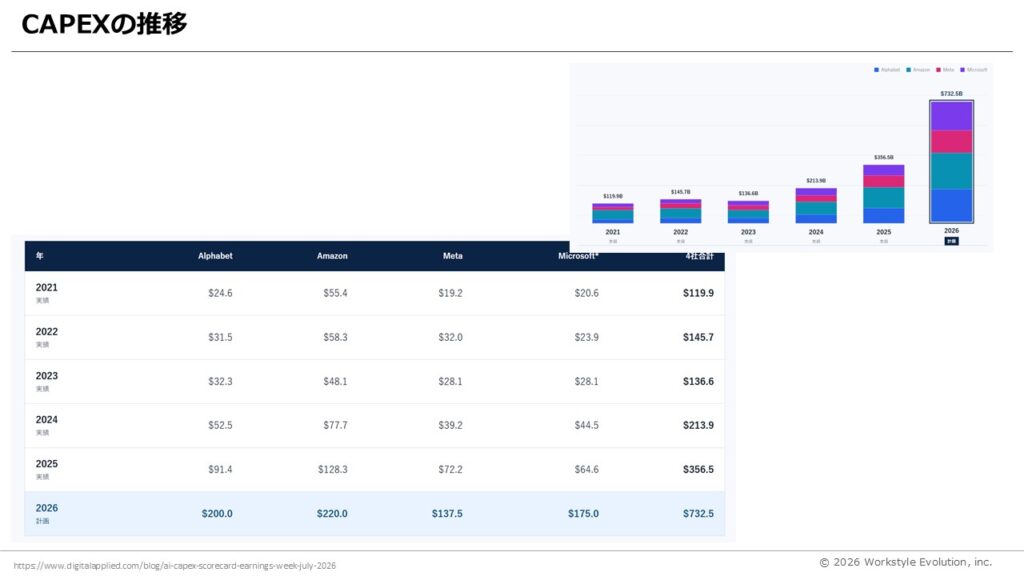Open the digitalapplied.com source URL link
This screenshot has width=1024, height=576.
click(x=174, y=566)
